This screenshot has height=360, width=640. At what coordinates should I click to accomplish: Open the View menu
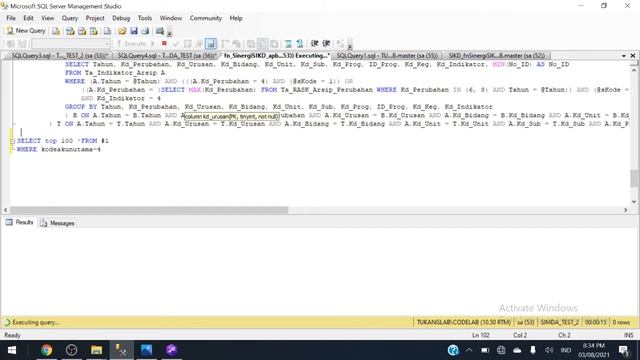[47, 18]
